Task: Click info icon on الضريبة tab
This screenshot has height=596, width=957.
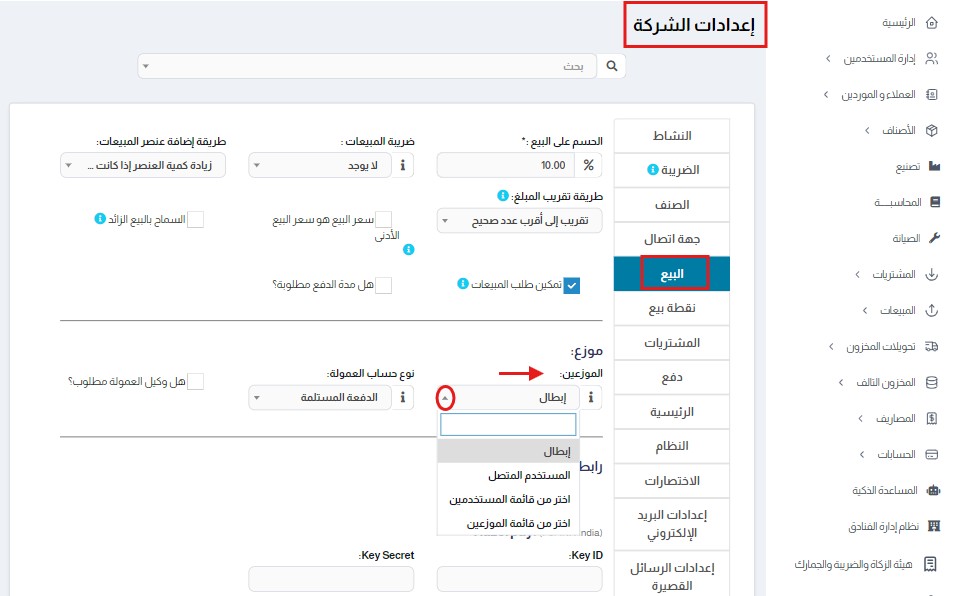Action: (x=652, y=170)
